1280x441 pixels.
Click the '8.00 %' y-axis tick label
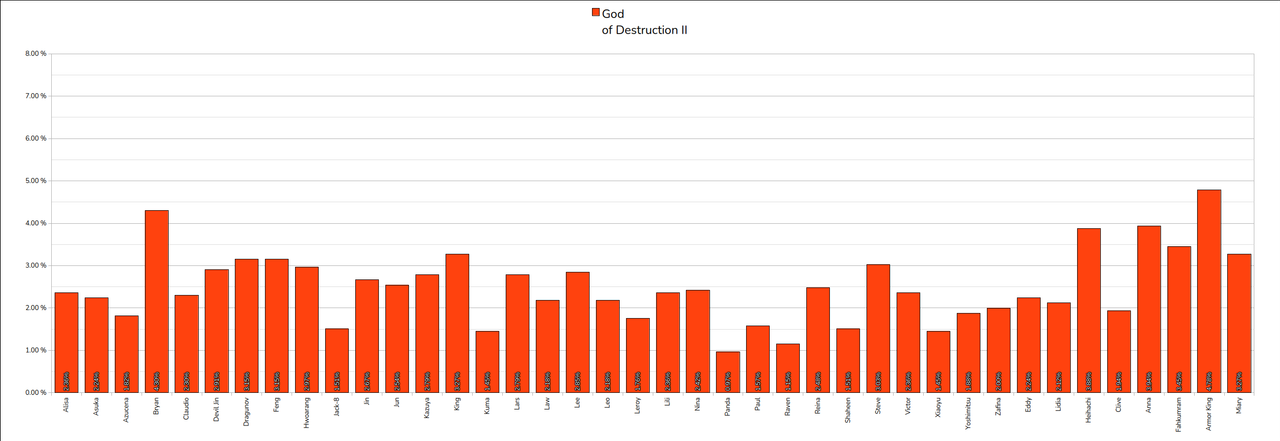click(x=36, y=54)
